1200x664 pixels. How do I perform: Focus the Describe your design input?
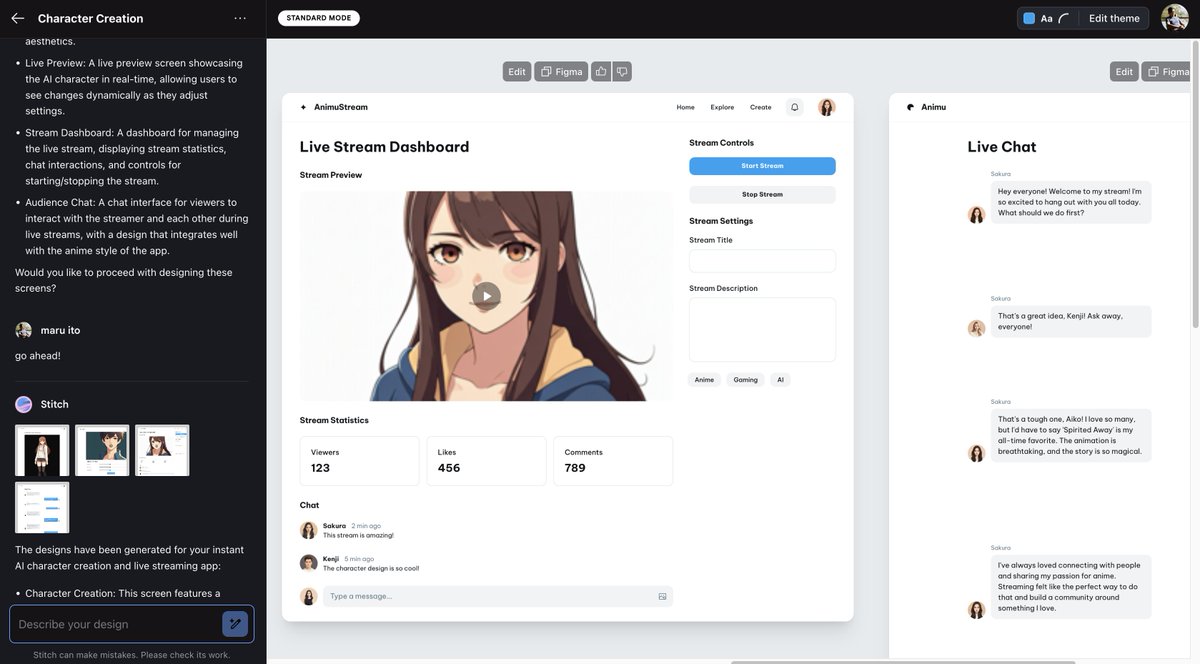pos(115,624)
